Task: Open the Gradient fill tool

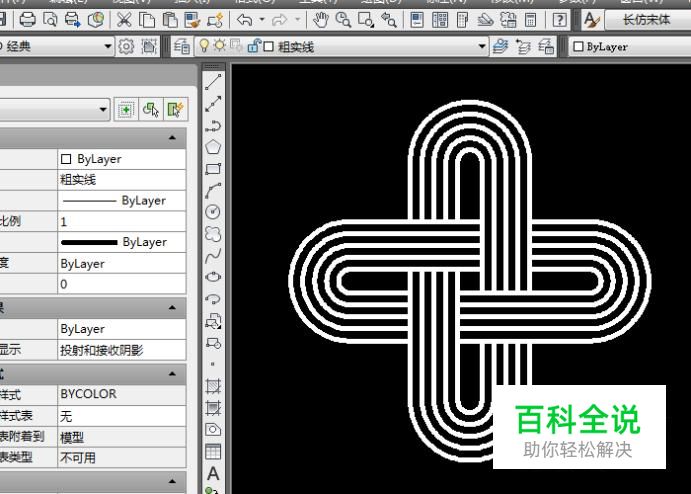Action: [x=213, y=408]
